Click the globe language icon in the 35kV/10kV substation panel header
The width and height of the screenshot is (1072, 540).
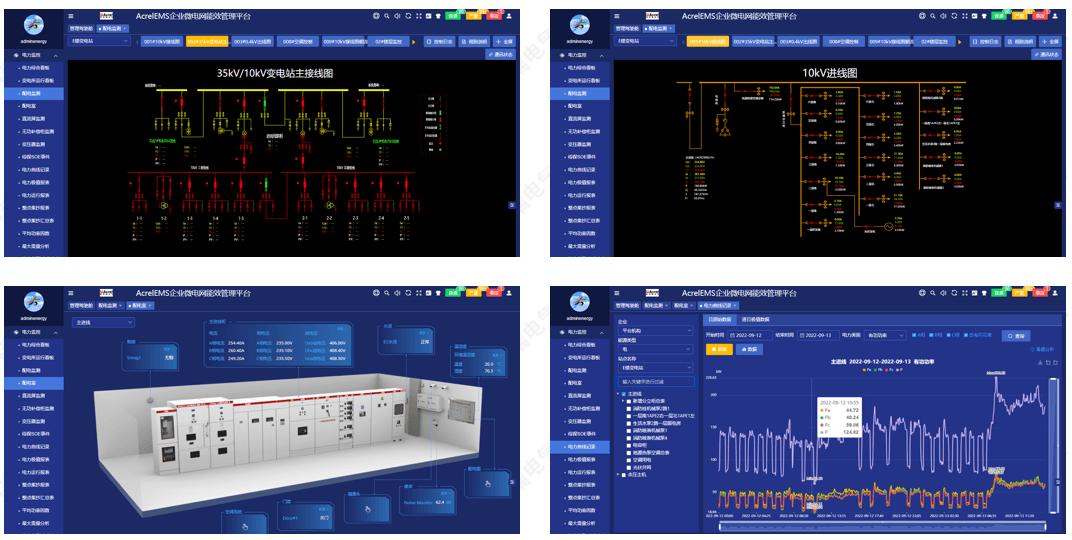tap(376, 16)
